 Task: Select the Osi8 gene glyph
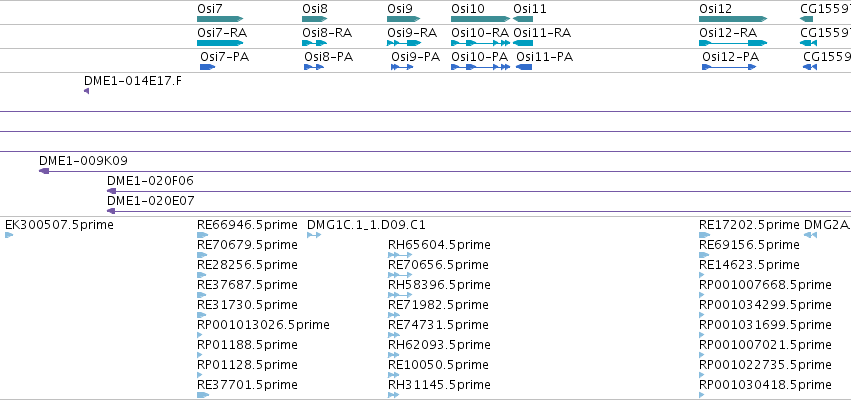(x=315, y=19)
